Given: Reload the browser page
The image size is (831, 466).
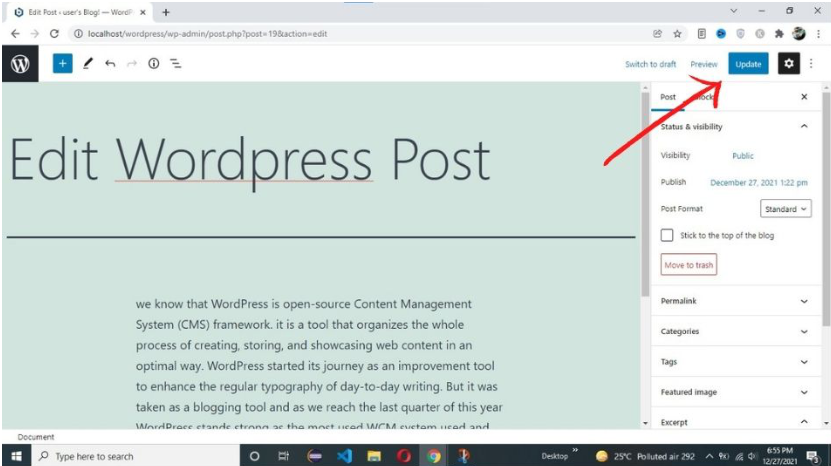Looking at the screenshot, I should pos(54,33).
